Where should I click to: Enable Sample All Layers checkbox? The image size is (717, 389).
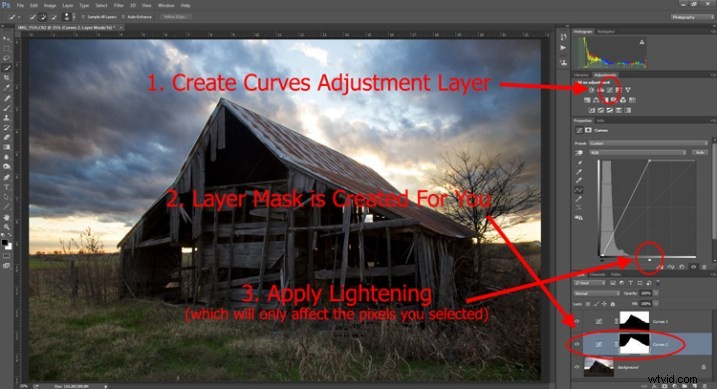pos(83,17)
